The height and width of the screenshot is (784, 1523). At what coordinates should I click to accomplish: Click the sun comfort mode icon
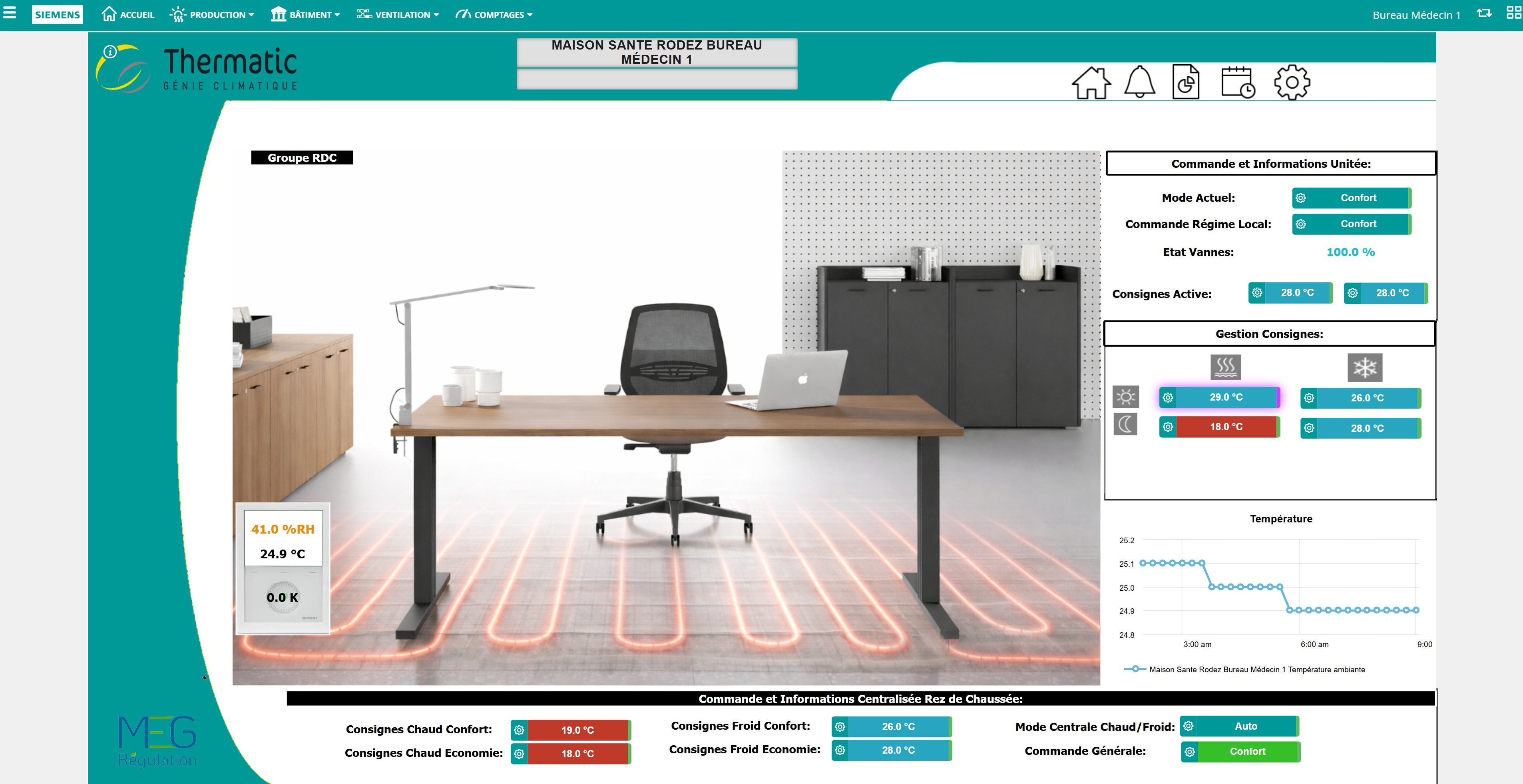pyautogui.click(x=1125, y=397)
